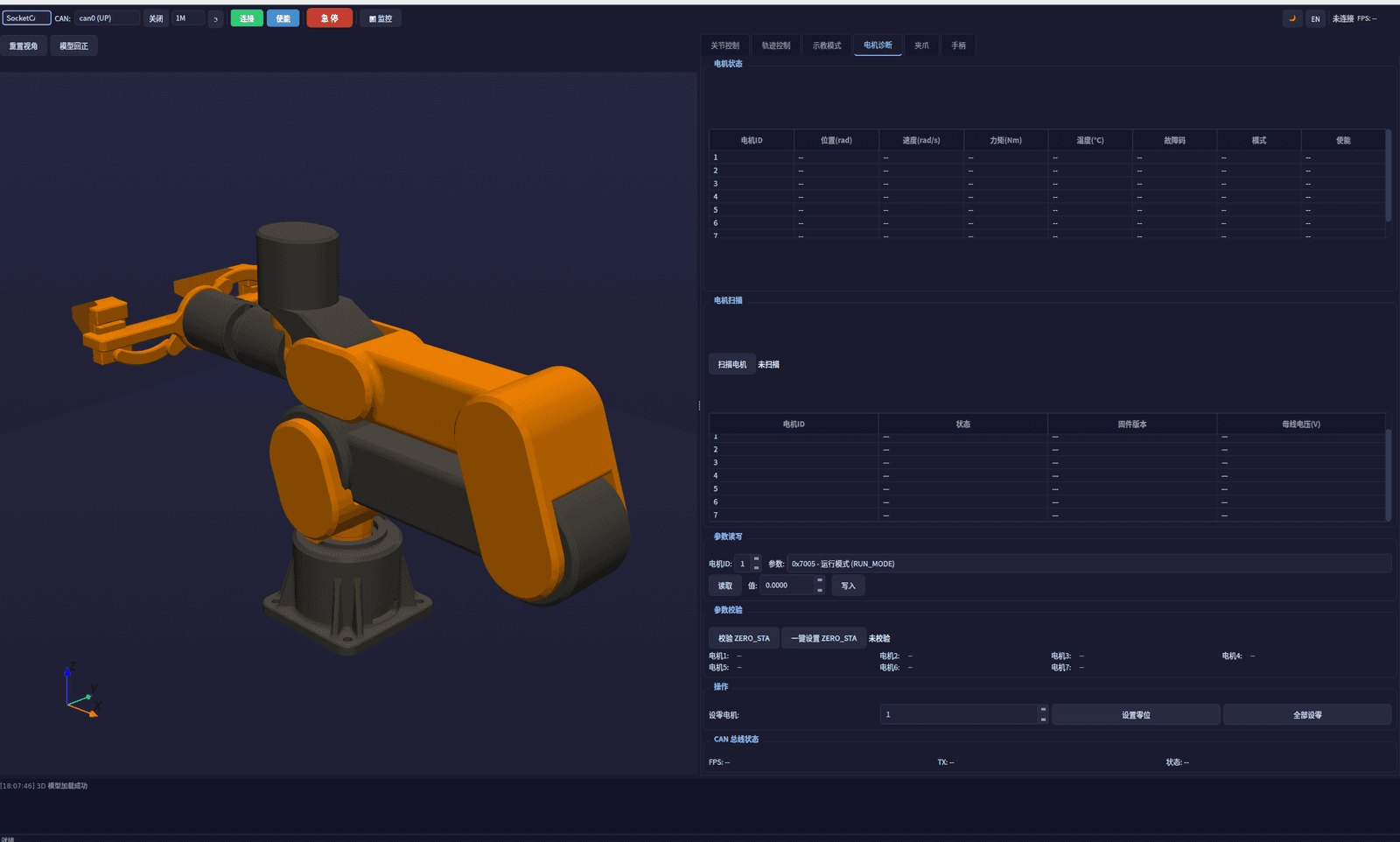Increment the 设零电机 motor number spinner
1400x842 pixels.
click(x=1043, y=710)
